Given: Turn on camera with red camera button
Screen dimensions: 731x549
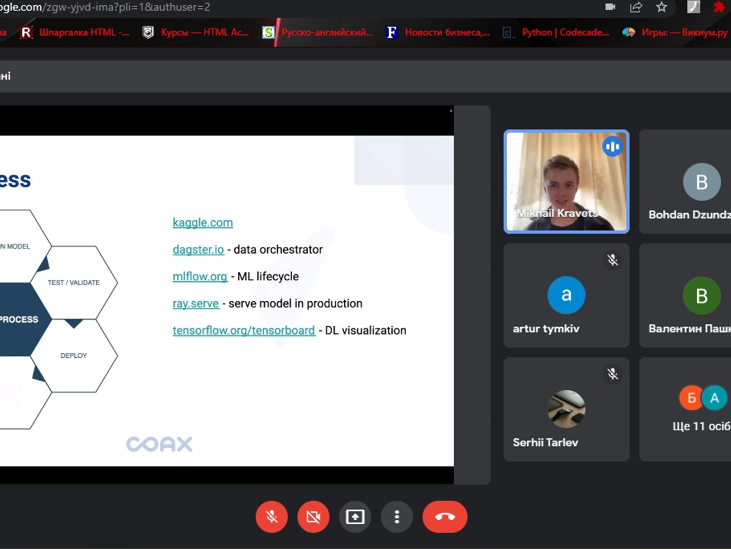Looking at the screenshot, I should pyautogui.click(x=313, y=517).
